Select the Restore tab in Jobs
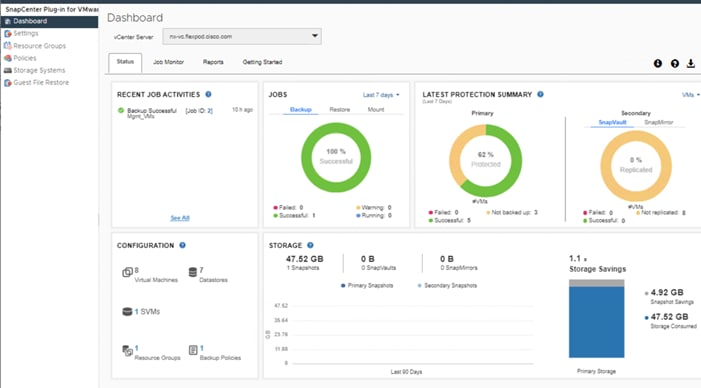This screenshot has width=701, height=388. tap(340, 110)
